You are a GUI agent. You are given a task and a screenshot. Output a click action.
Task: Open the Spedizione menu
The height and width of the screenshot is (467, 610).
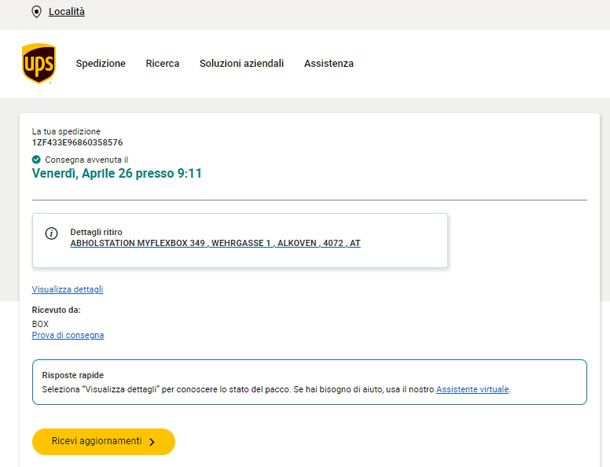click(101, 63)
